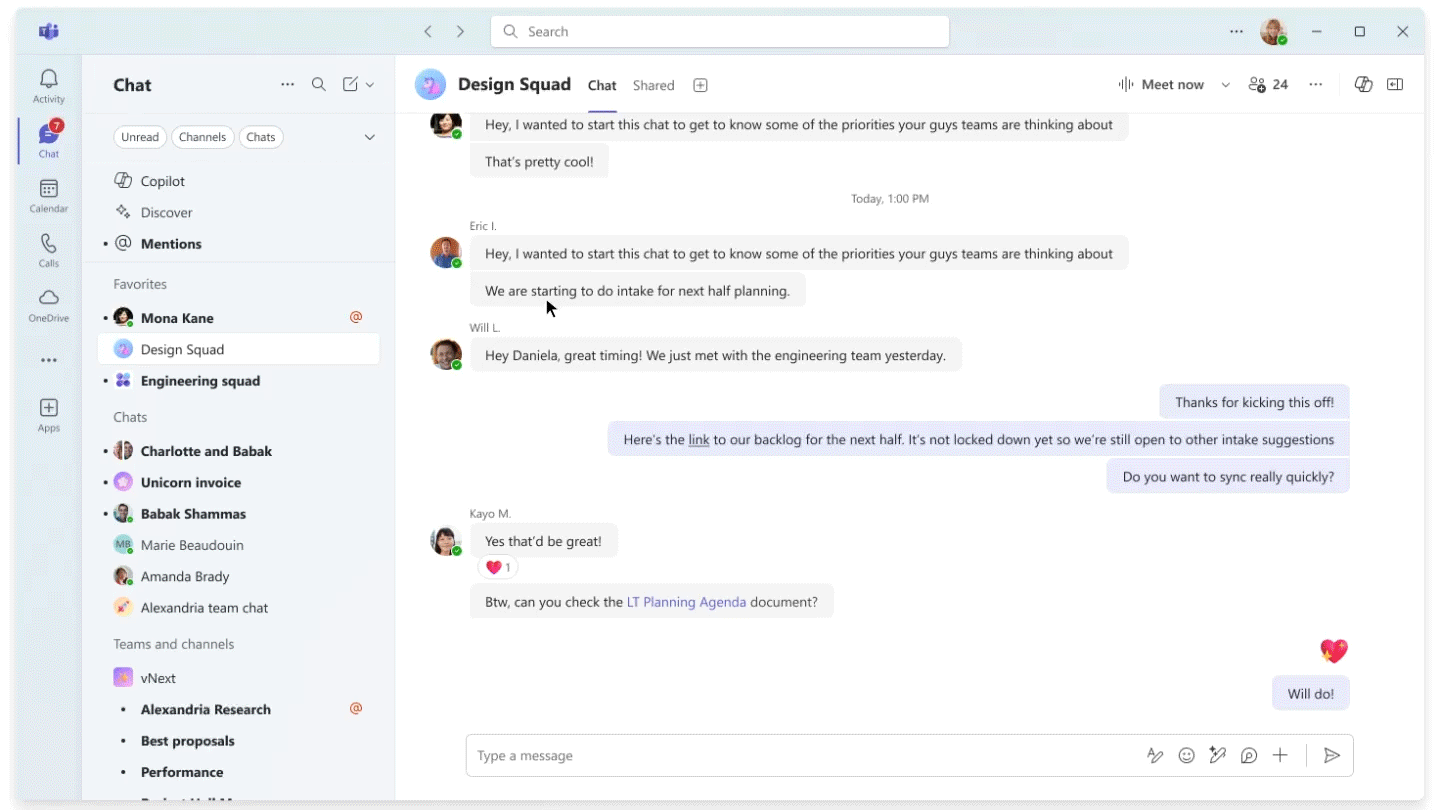The image size is (1440, 810).
Task: Select the Engineering squad chat
Action: pos(200,381)
